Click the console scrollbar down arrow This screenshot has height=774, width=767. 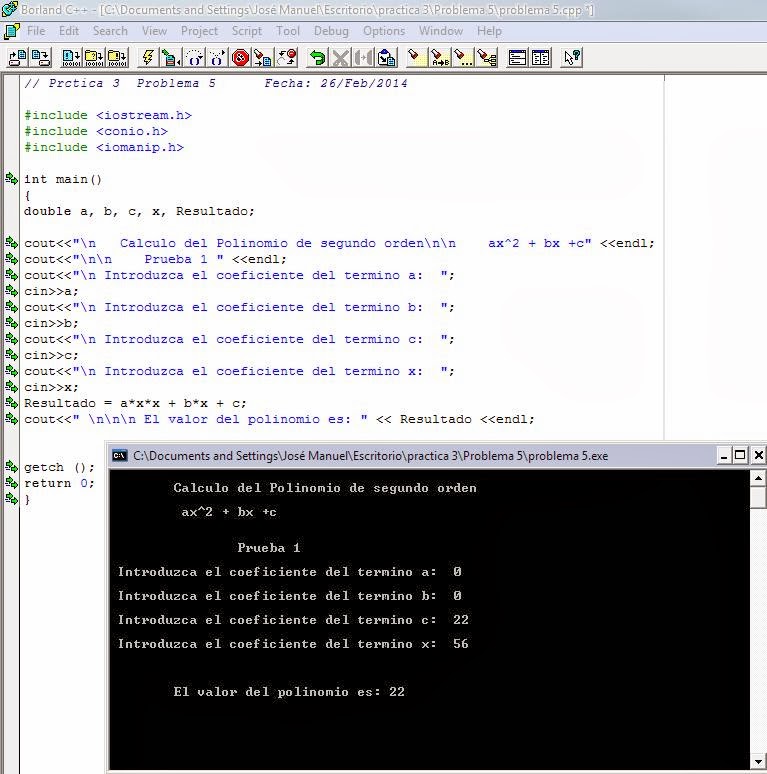pos(758,762)
